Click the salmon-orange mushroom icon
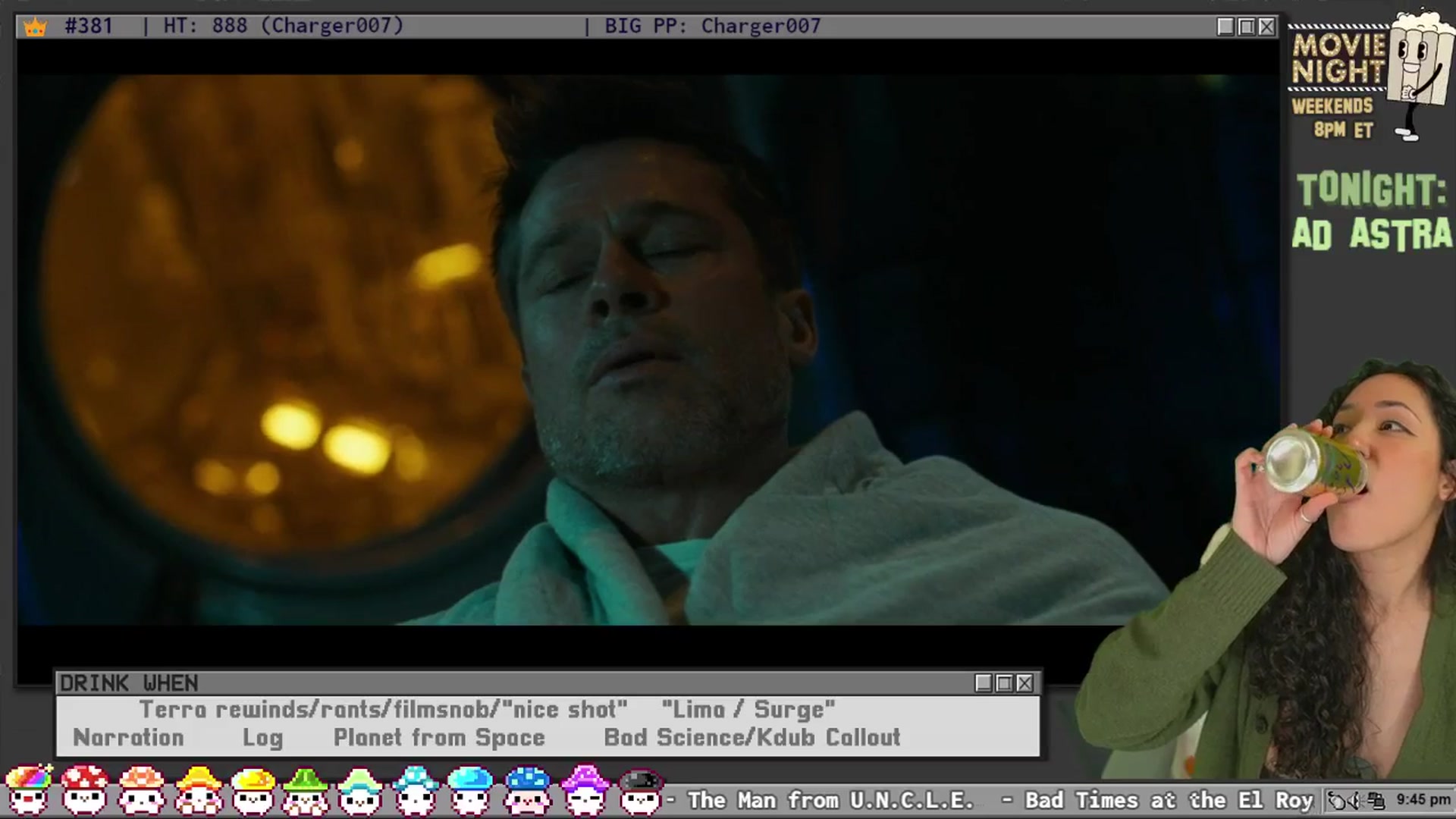This screenshot has width=1456, height=819. 141,790
